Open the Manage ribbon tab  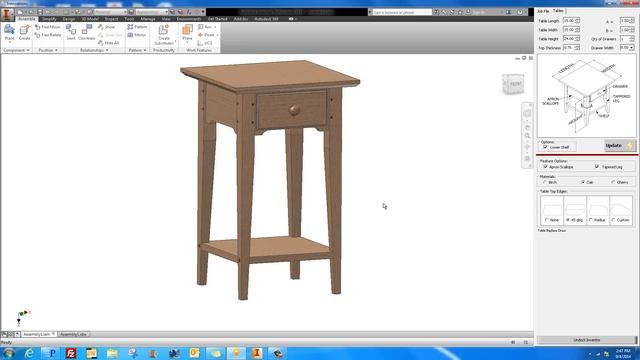point(148,19)
